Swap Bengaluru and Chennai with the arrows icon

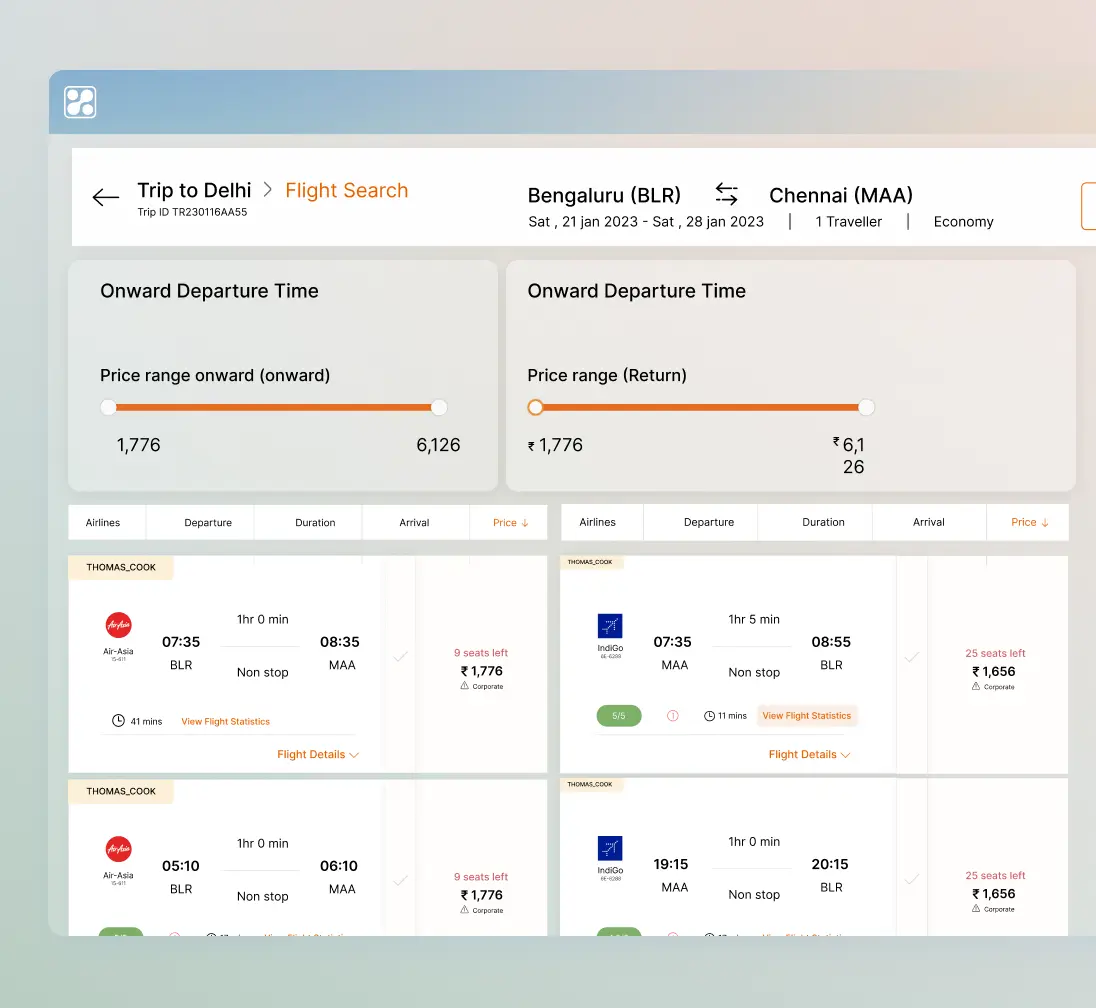(x=726, y=194)
